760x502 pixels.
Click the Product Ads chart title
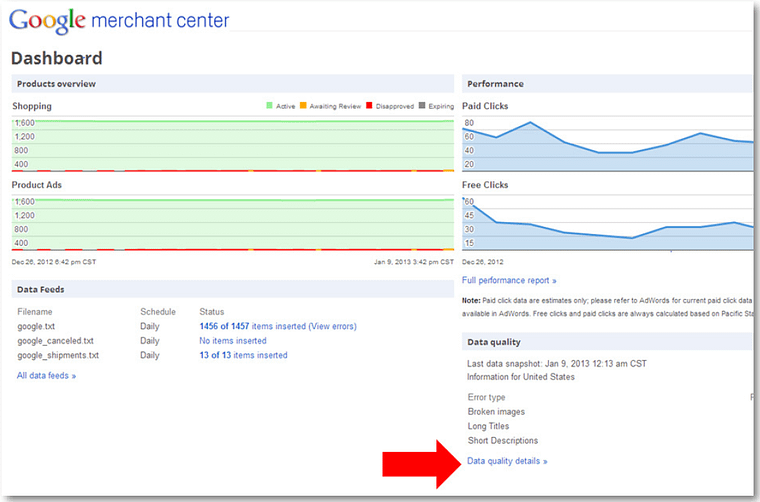pyautogui.click(x=36, y=185)
